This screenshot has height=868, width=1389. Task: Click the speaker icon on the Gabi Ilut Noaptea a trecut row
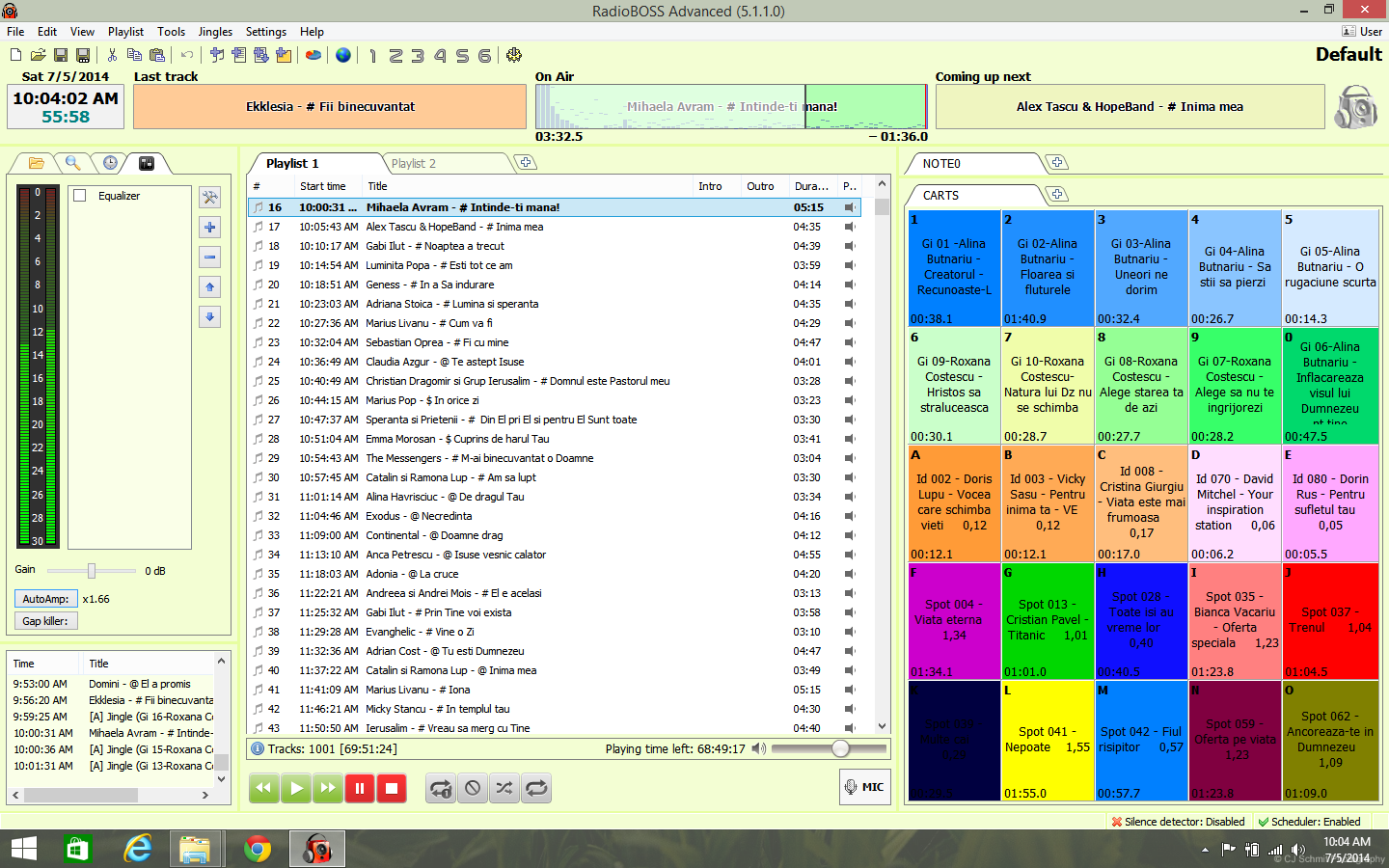coord(850,246)
